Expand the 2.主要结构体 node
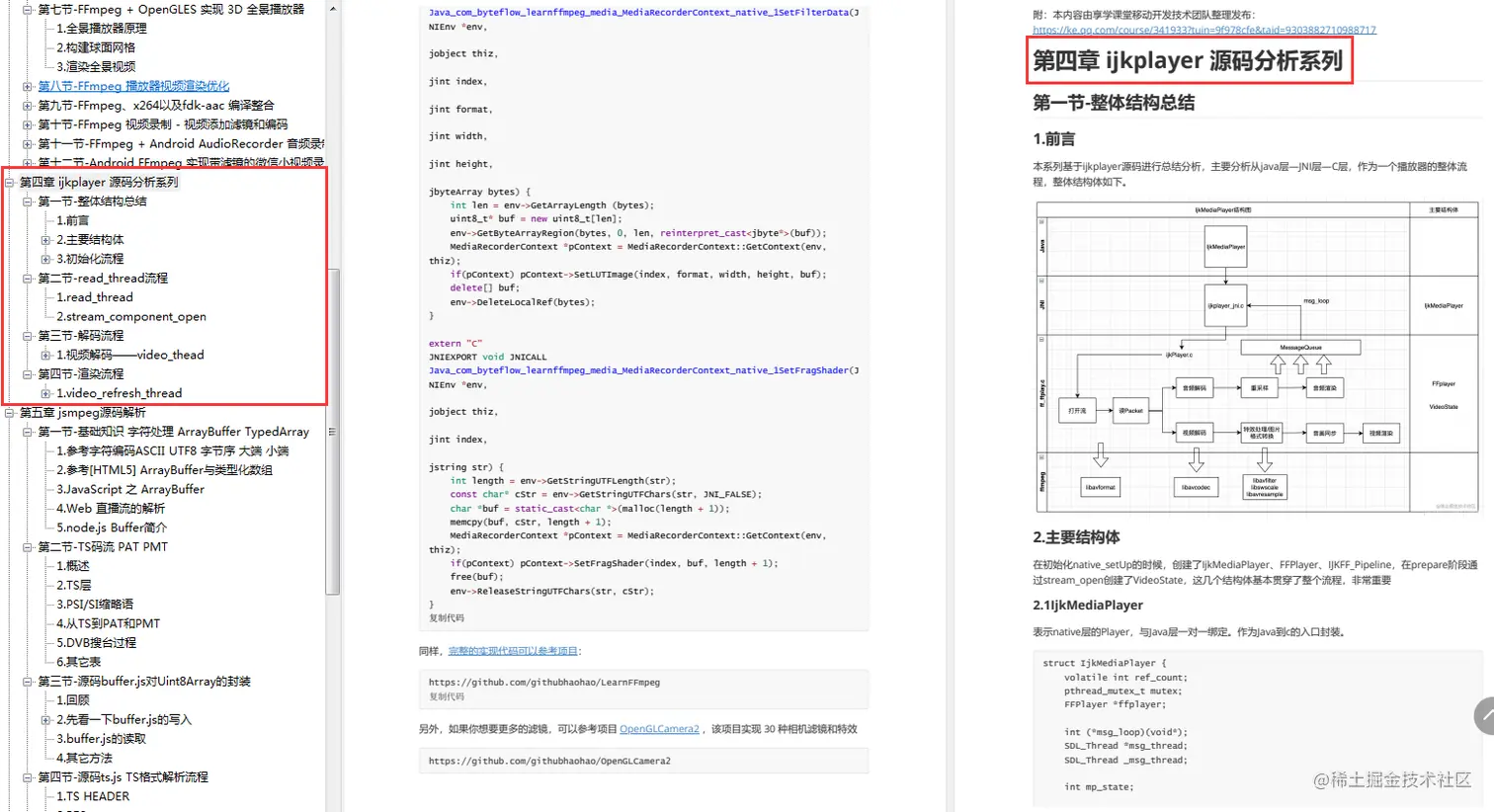 pos(45,240)
